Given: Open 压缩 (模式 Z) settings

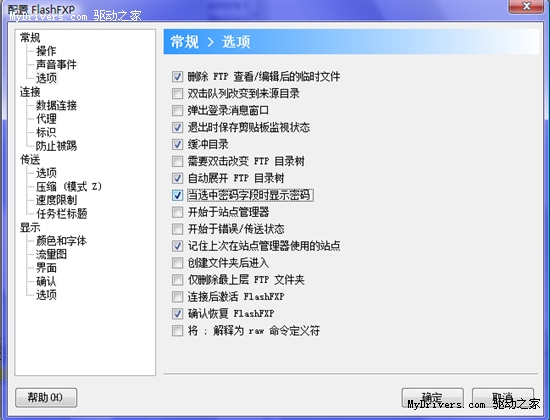Looking at the screenshot, I should pos(69,186).
